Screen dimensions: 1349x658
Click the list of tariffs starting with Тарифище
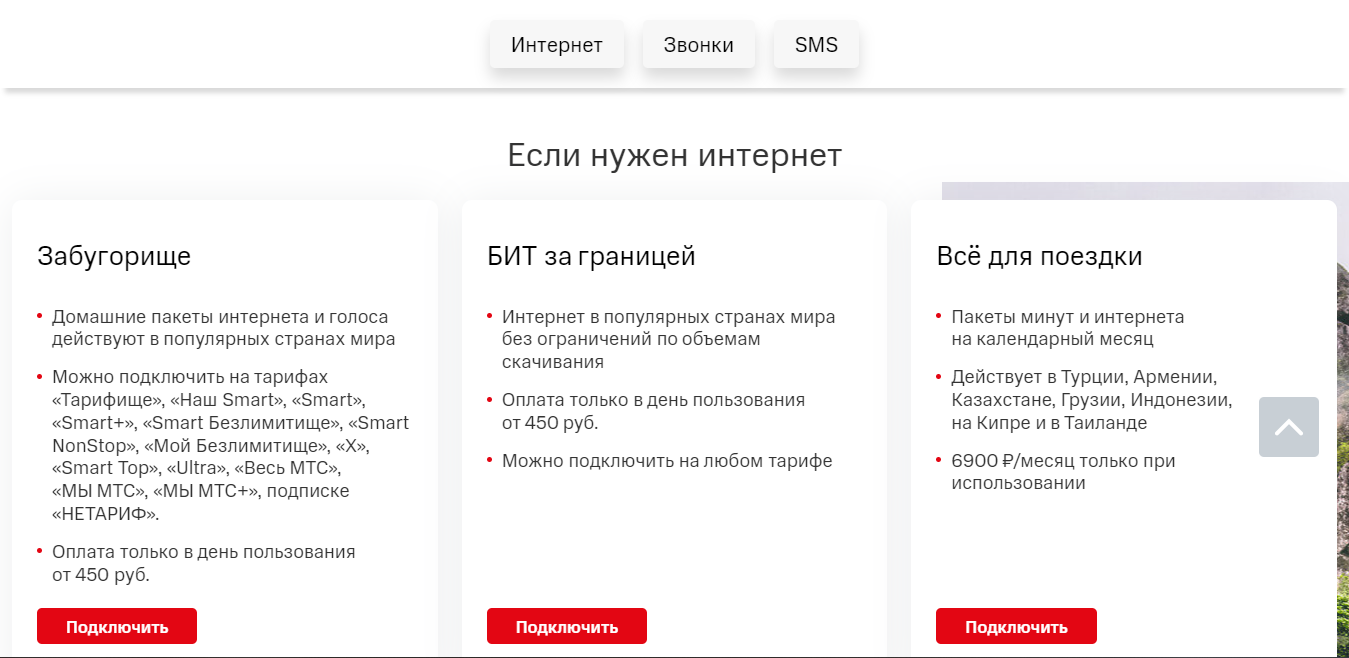(x=230, y=445)
